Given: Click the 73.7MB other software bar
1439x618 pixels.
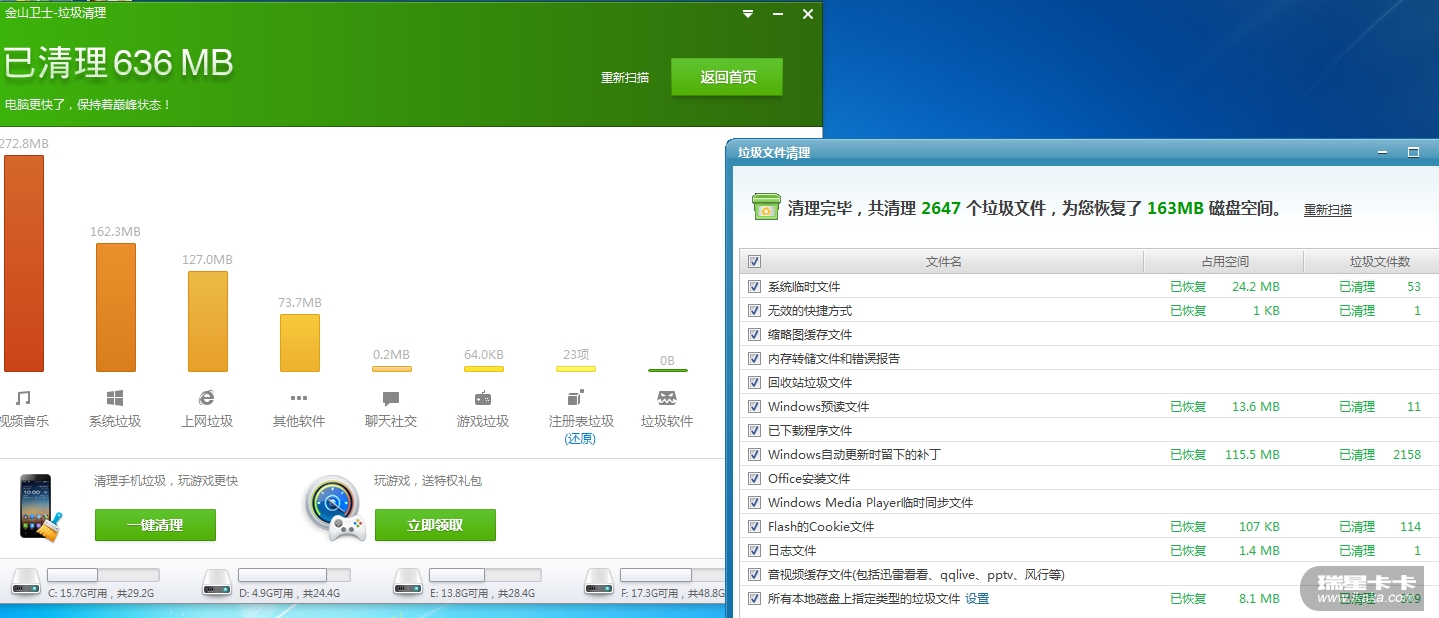Looking at the screenshot, I should coord(299,343).
